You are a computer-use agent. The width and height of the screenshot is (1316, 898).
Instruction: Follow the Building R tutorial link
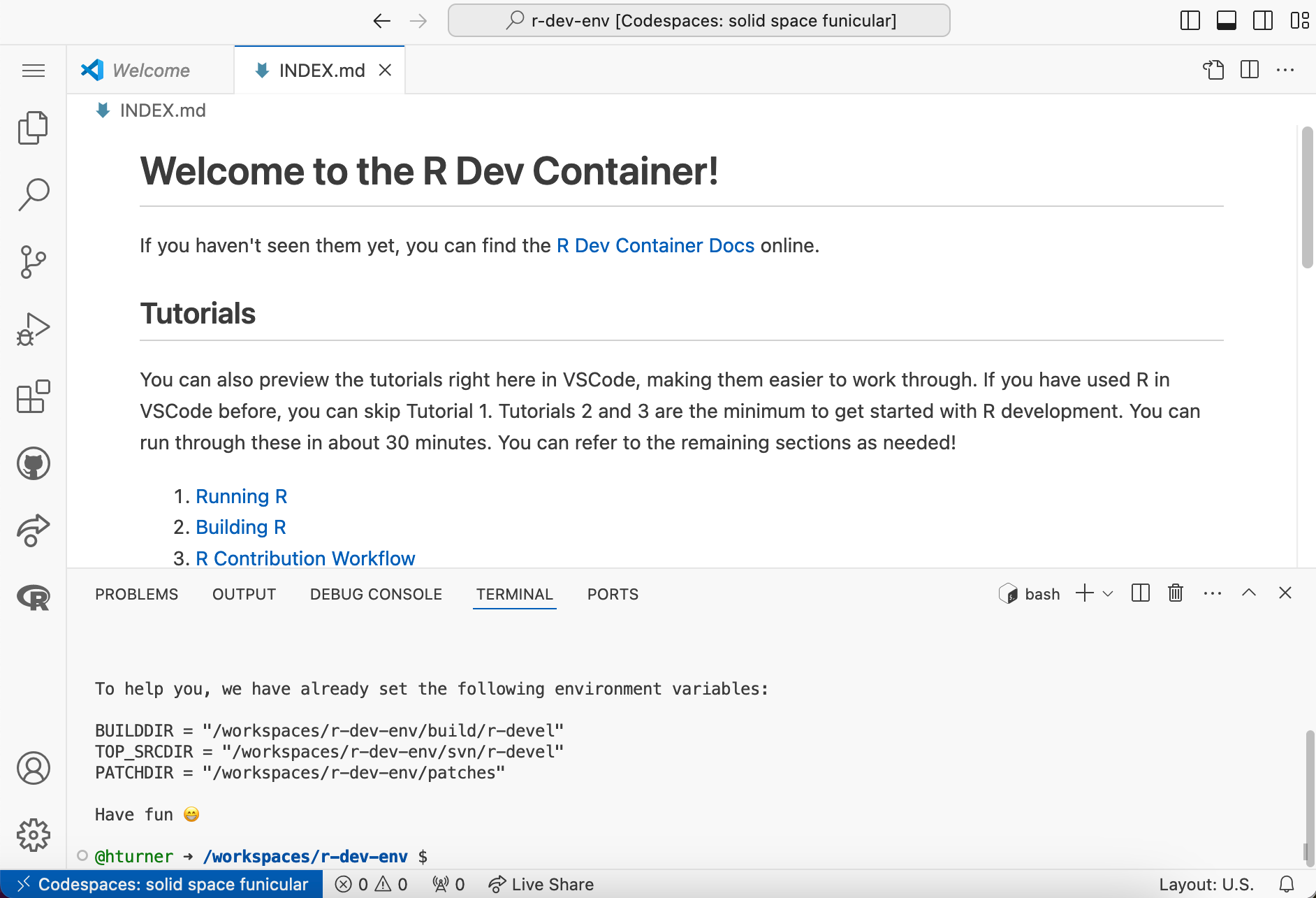click(240, 526)
